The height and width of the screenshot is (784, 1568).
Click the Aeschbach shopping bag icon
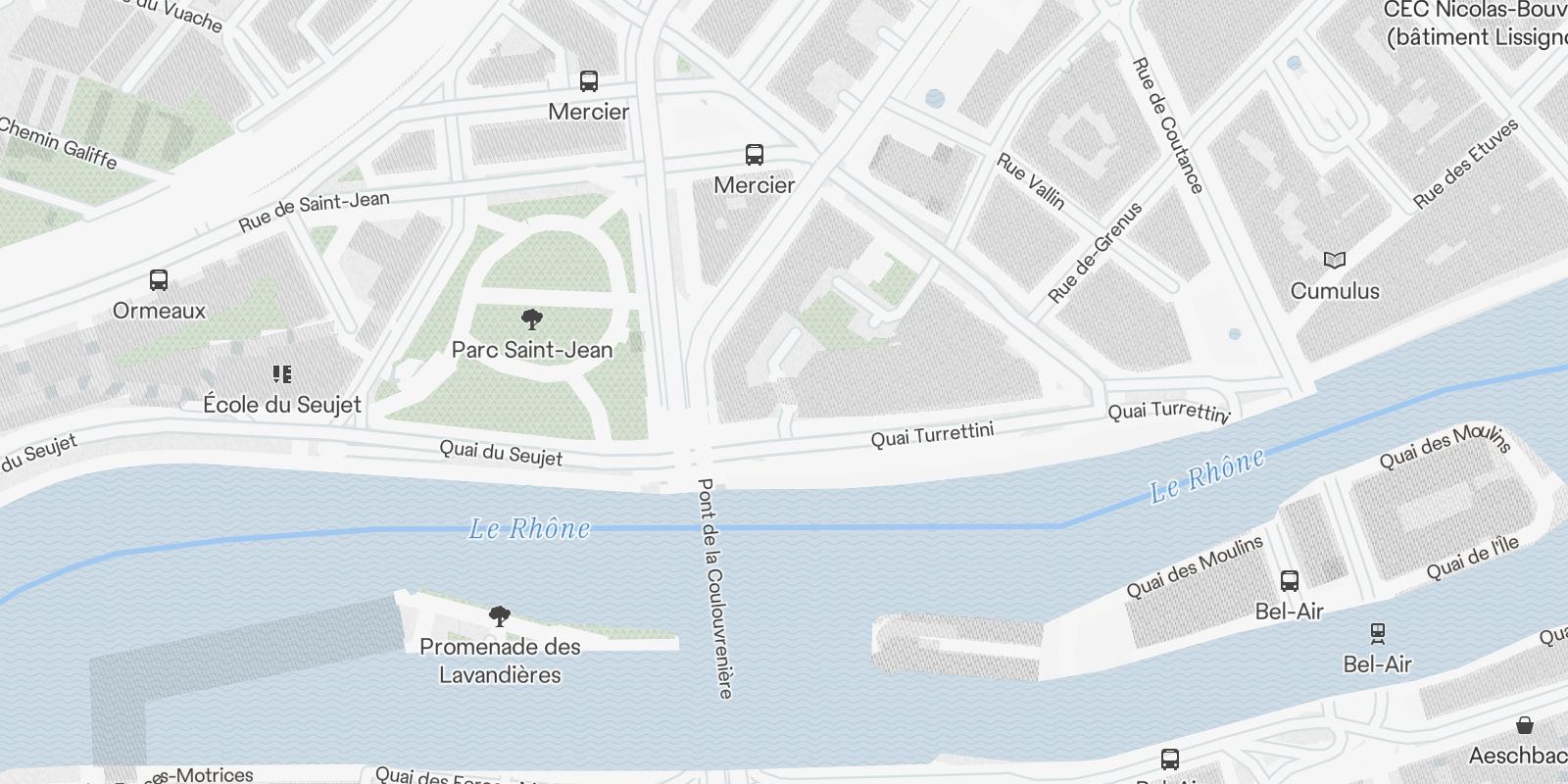coord(1525,725)
